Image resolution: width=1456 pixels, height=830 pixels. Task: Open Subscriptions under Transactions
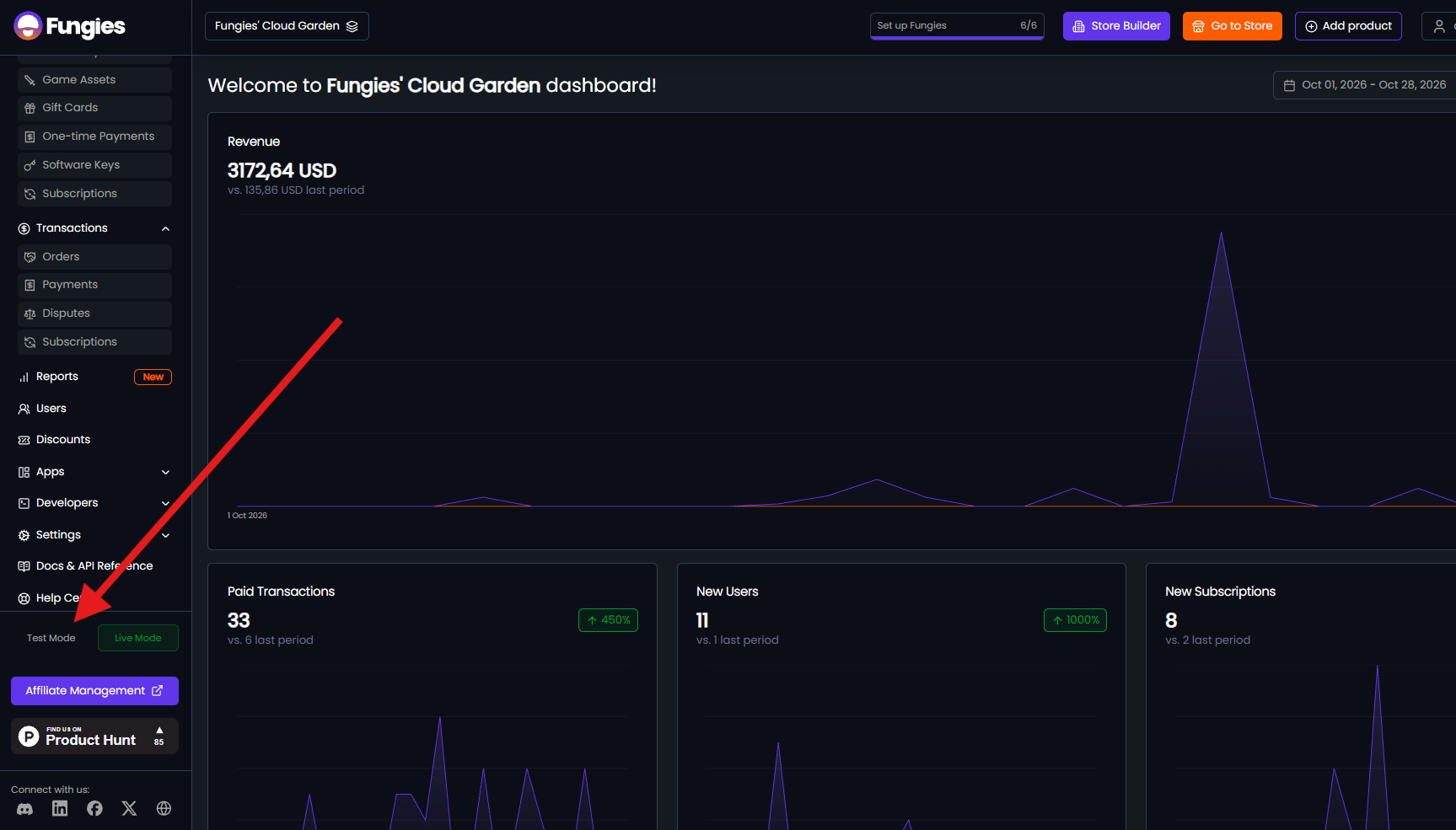click(x=94, y=342)
